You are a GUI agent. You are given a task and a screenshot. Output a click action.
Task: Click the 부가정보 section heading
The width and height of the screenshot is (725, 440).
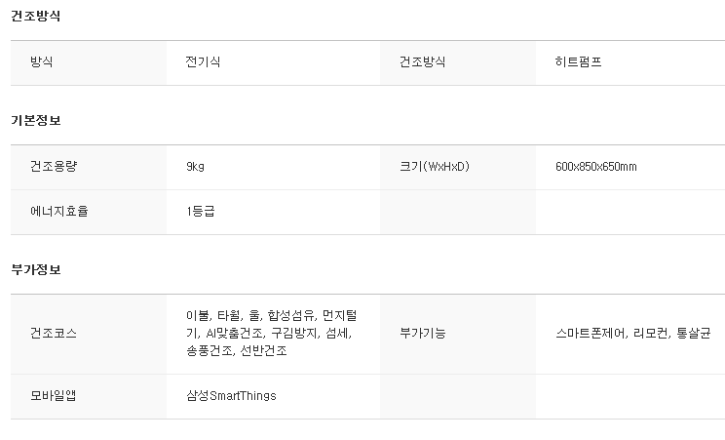(36, 269)
